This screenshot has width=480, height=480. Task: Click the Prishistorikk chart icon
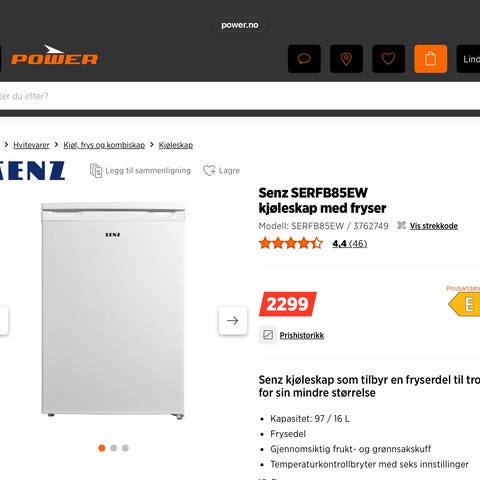[x=268, y=335]
